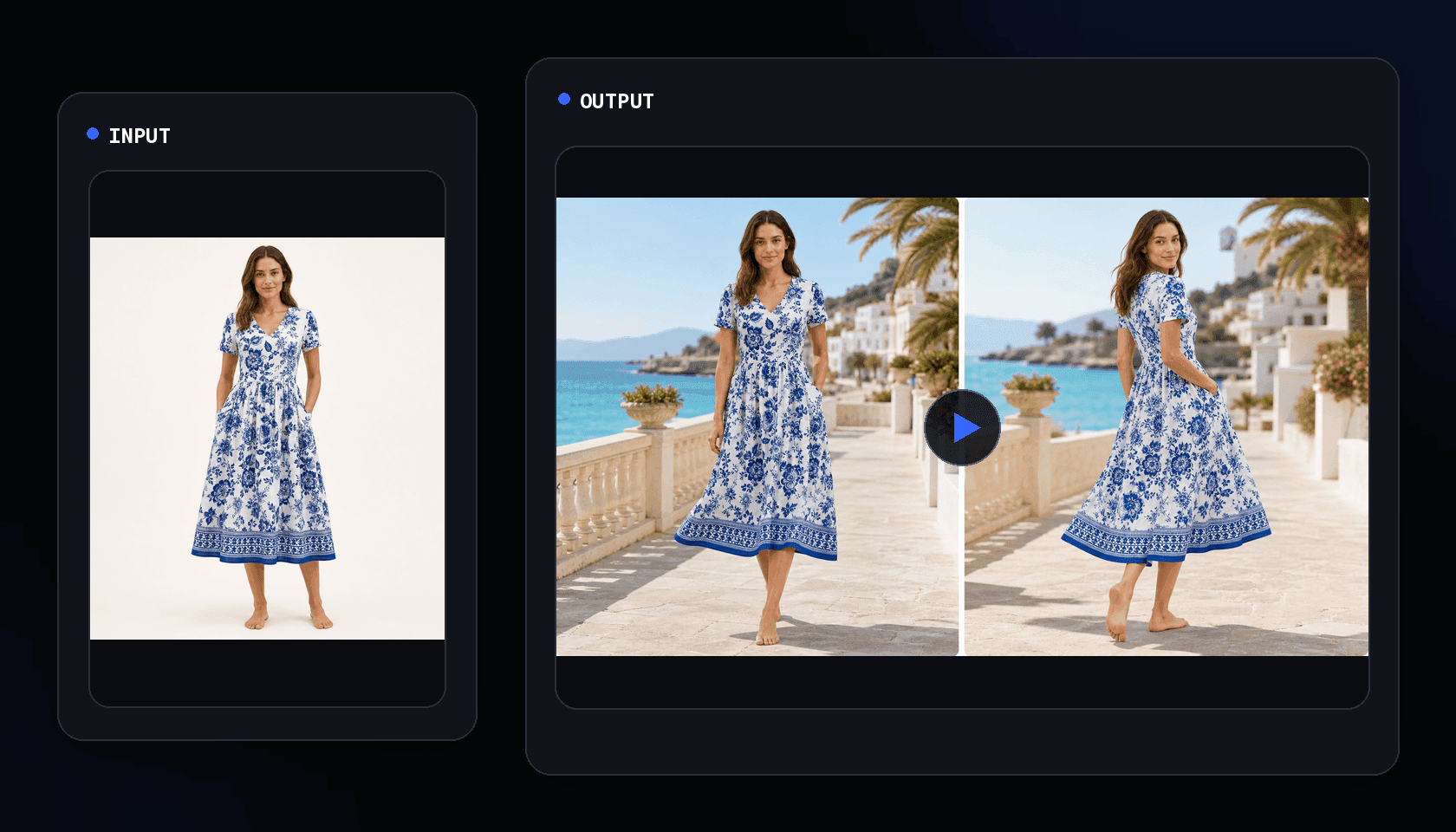1456x832 pixels.
Task: Click the INPUT label
Action: point(139,136)
